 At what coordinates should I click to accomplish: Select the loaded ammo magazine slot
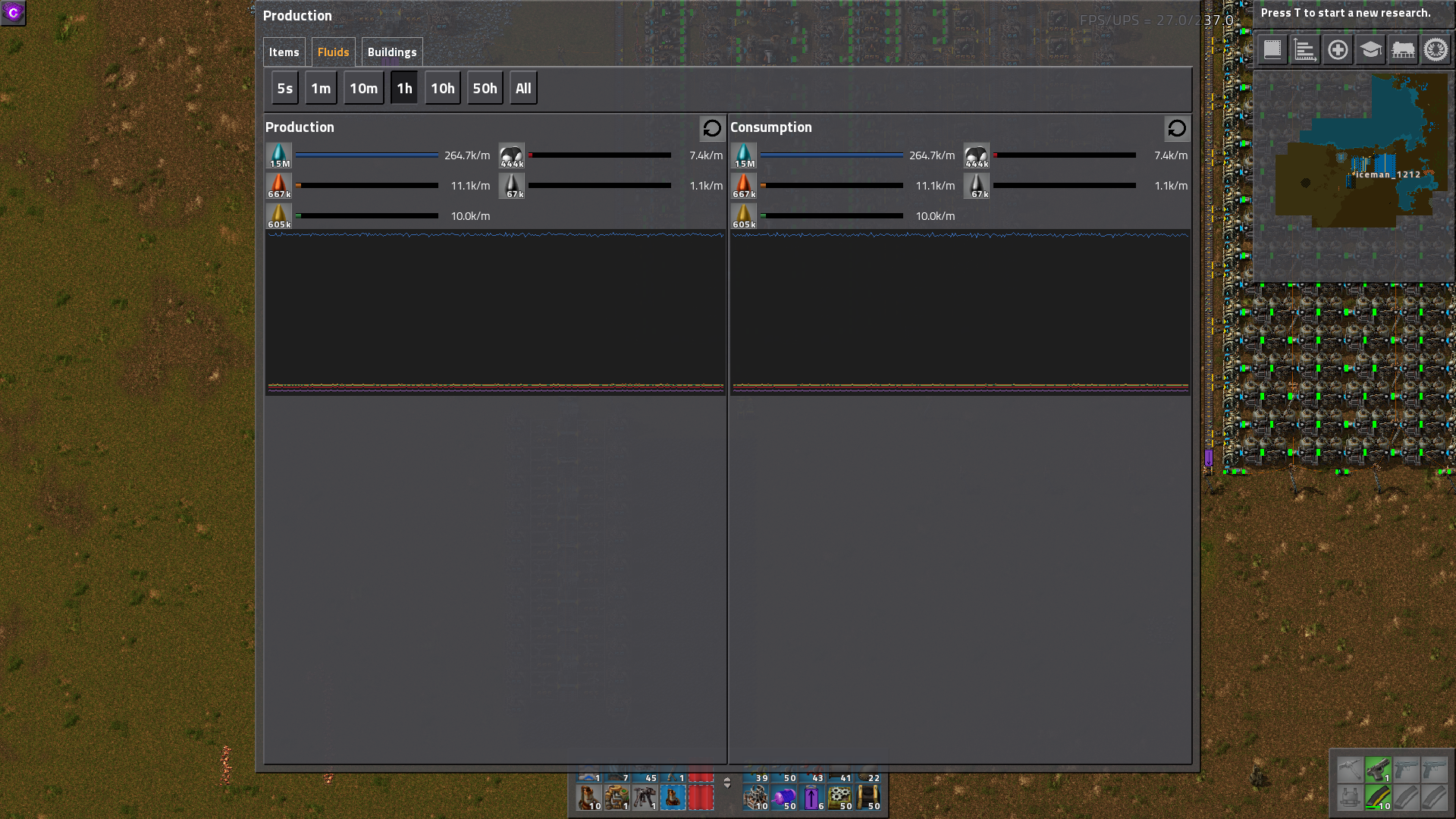coord(1378,798)
